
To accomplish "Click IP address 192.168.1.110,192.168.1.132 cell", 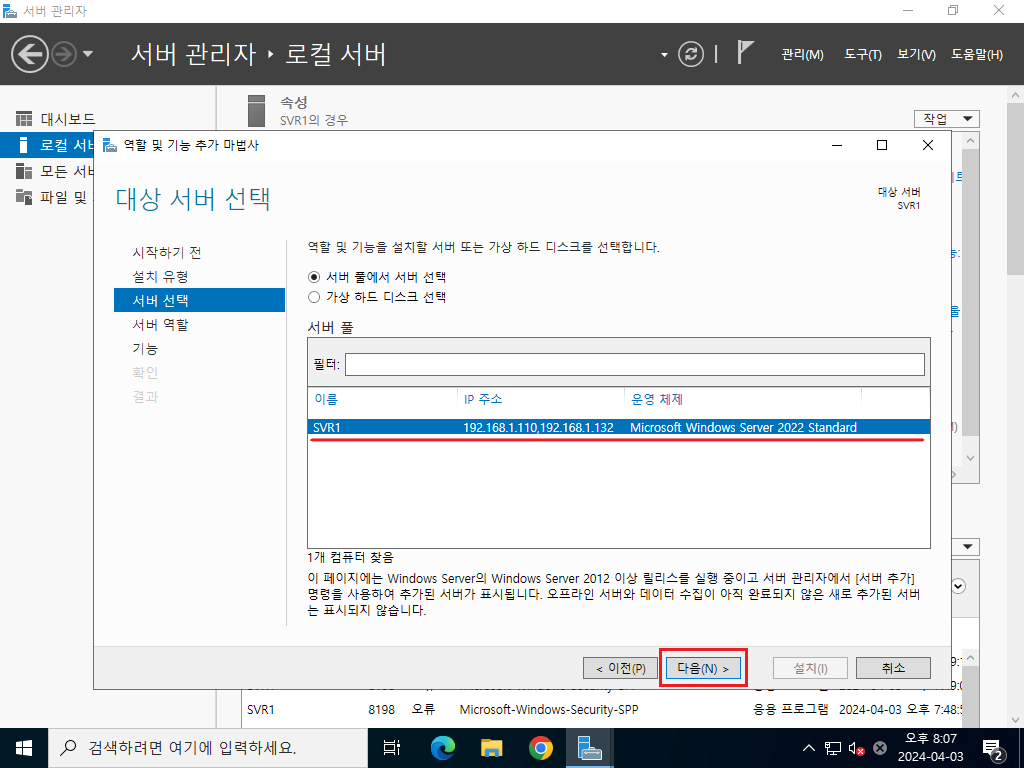I will coord(538,427).
